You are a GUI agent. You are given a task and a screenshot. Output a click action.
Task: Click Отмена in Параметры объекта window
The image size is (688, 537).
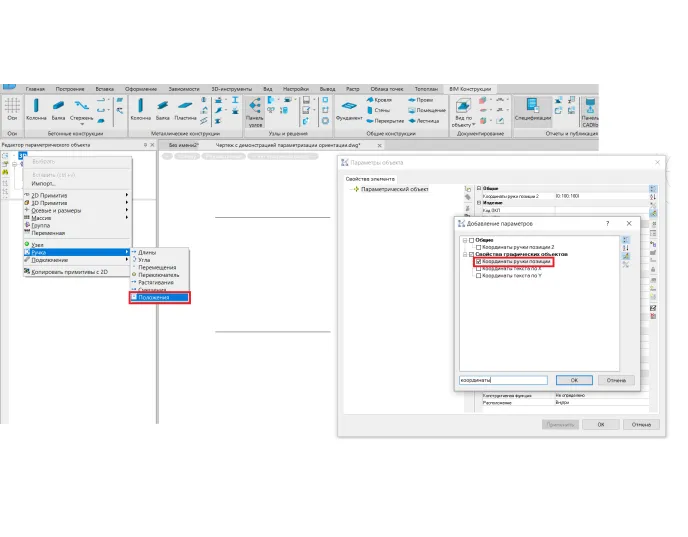click(x=641, y=425)
